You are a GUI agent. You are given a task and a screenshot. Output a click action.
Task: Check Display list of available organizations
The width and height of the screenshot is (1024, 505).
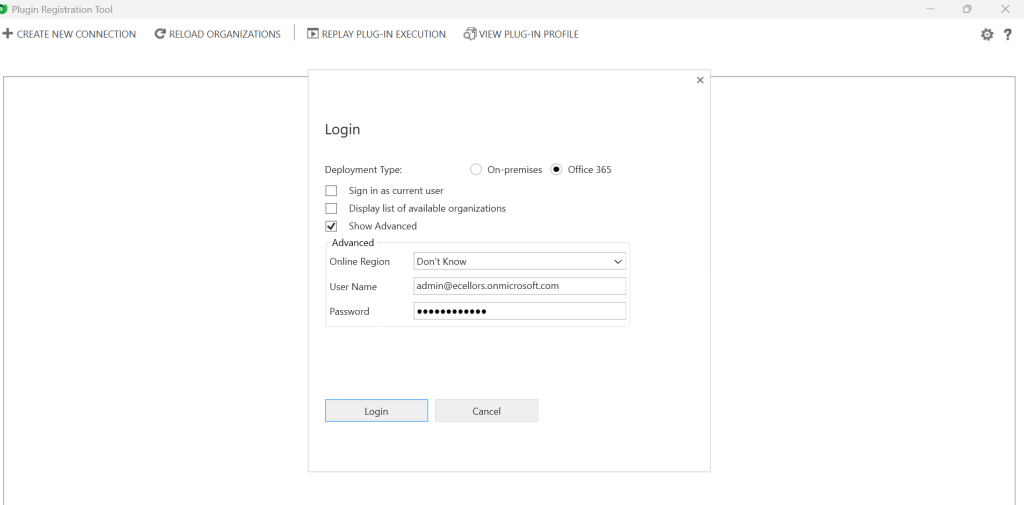pyautogui.click(x=331, y=209)
